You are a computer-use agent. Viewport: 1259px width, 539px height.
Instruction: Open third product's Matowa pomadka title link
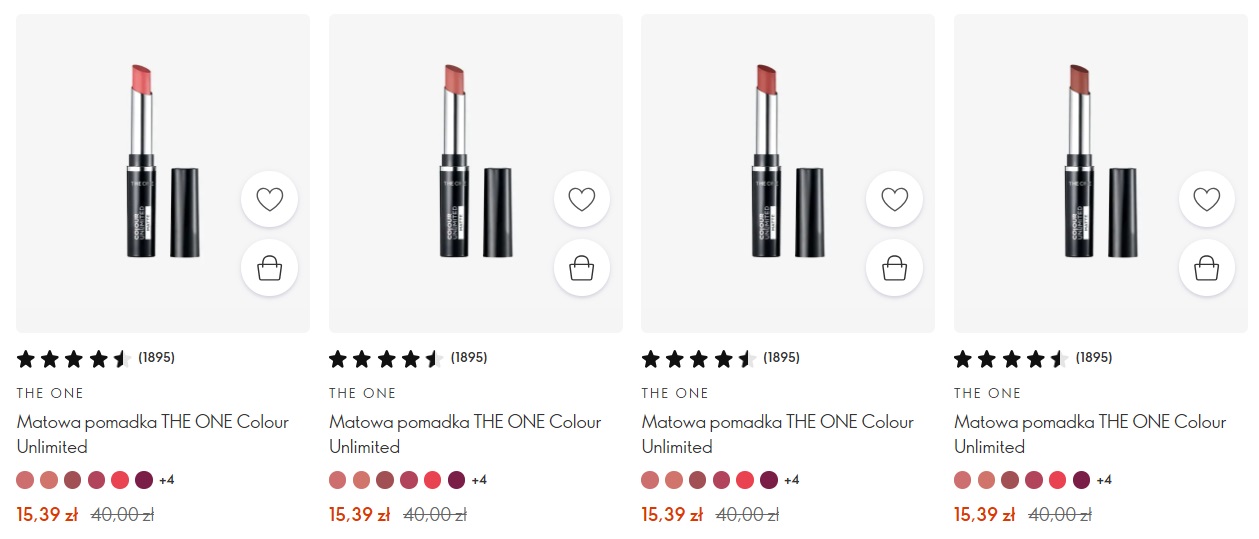(x=778, y=434)
